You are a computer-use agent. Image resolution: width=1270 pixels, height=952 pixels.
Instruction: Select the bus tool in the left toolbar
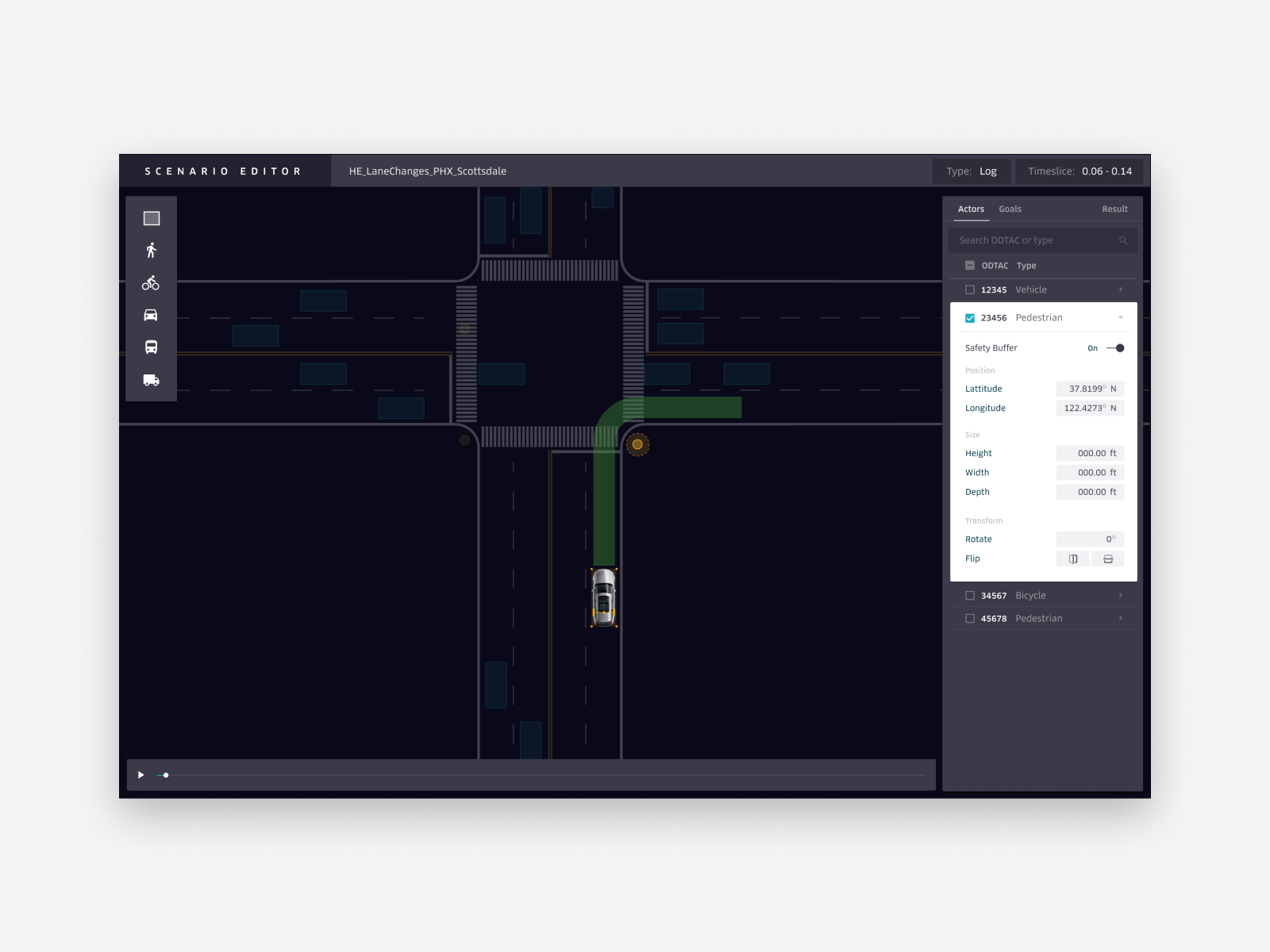tap(151, 347)
